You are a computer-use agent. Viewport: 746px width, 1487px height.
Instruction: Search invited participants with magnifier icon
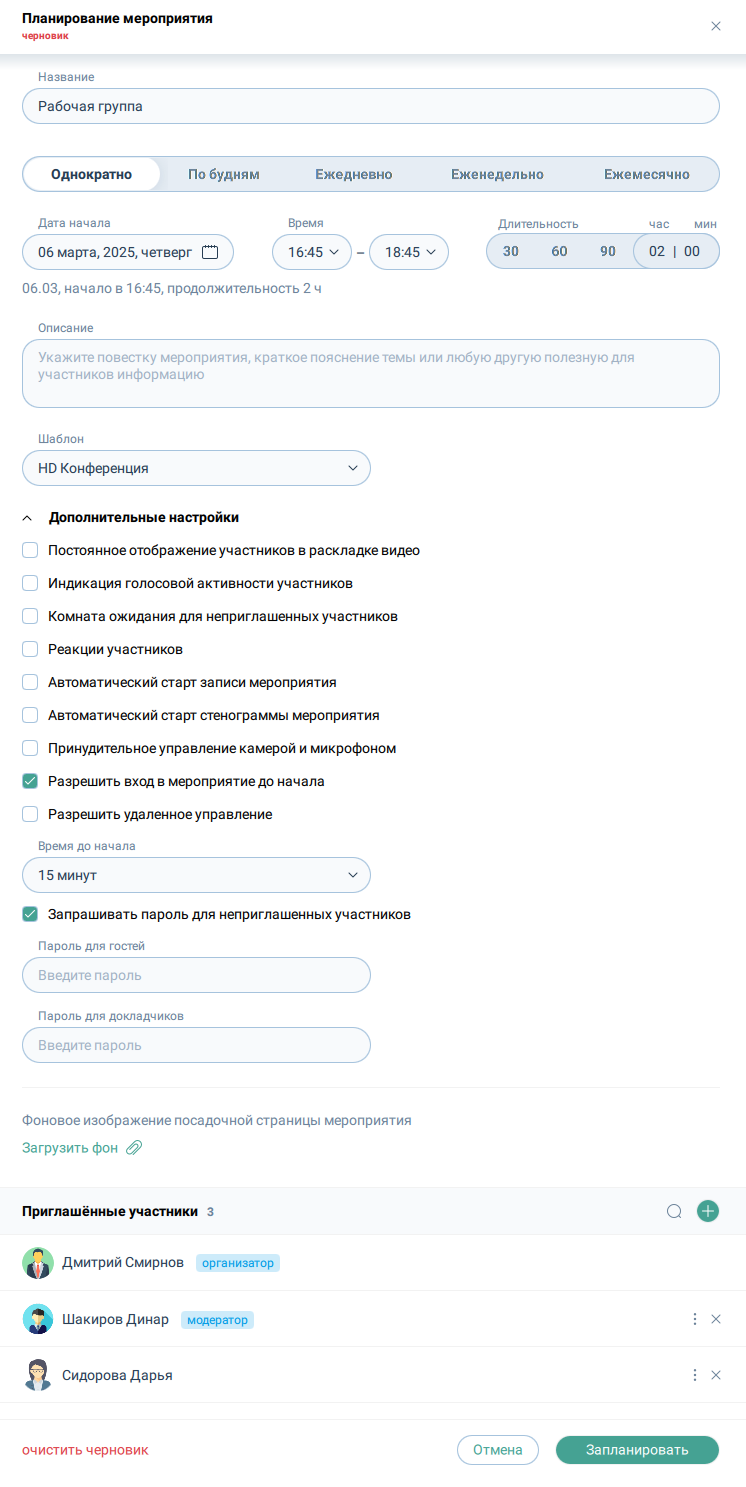[x=674, y=1212]
